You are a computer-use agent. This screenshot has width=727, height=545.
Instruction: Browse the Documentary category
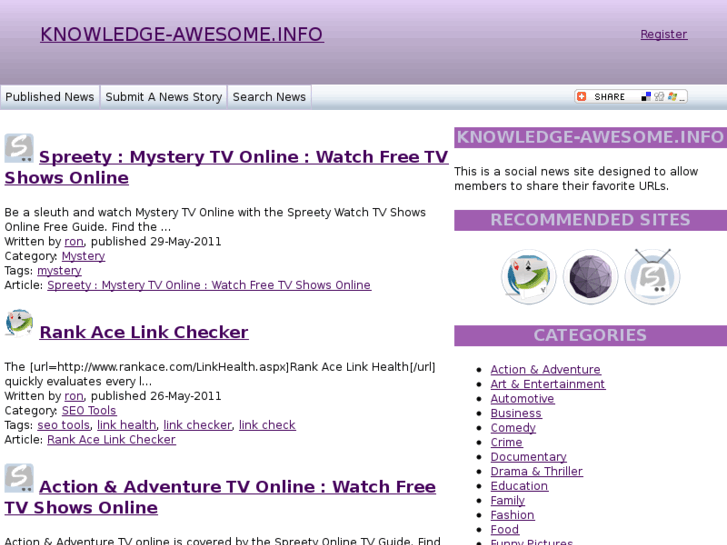[529, 457]
